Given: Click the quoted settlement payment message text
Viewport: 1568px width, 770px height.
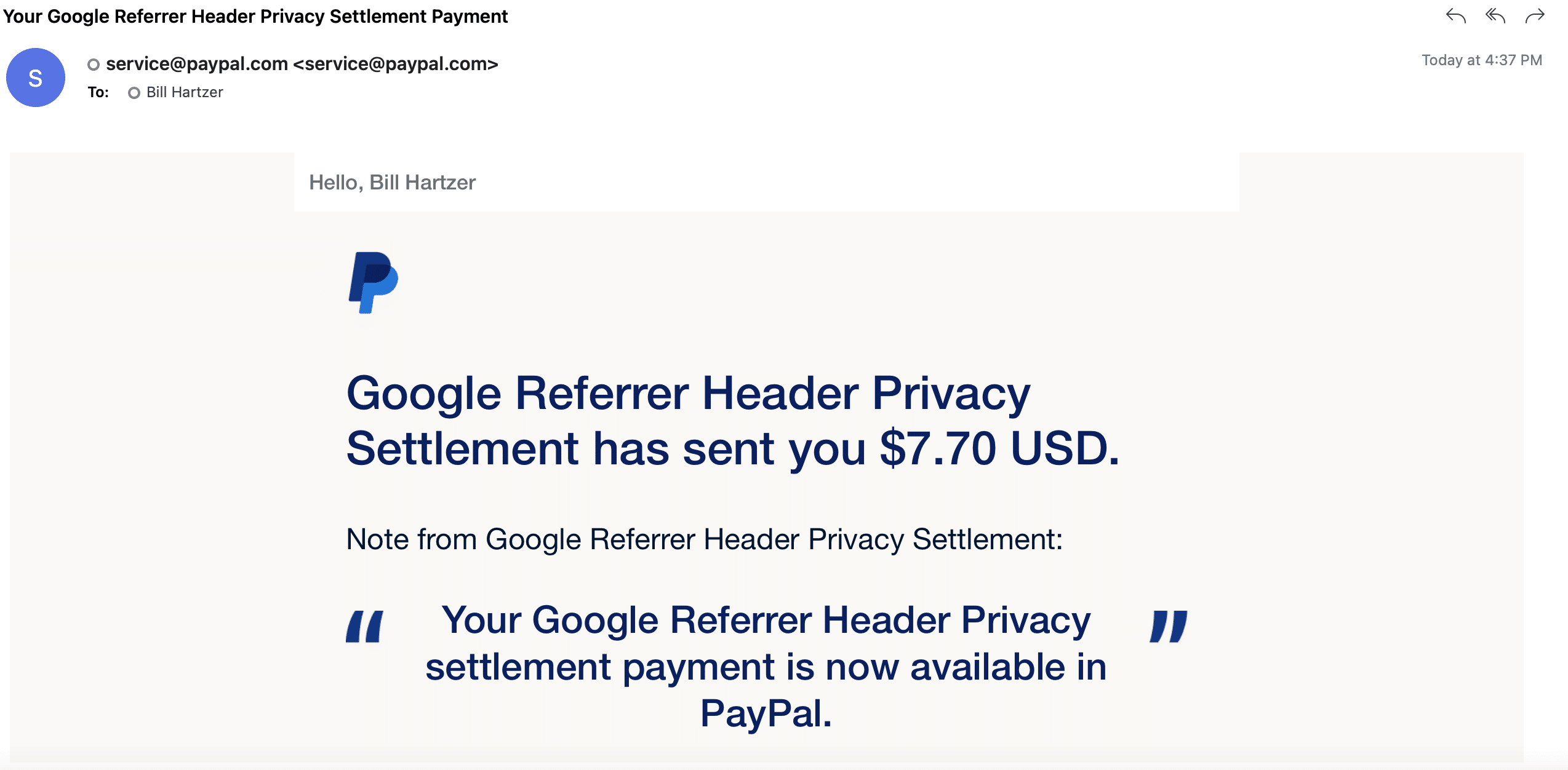Looking at the screenshot, I should 766,667.
